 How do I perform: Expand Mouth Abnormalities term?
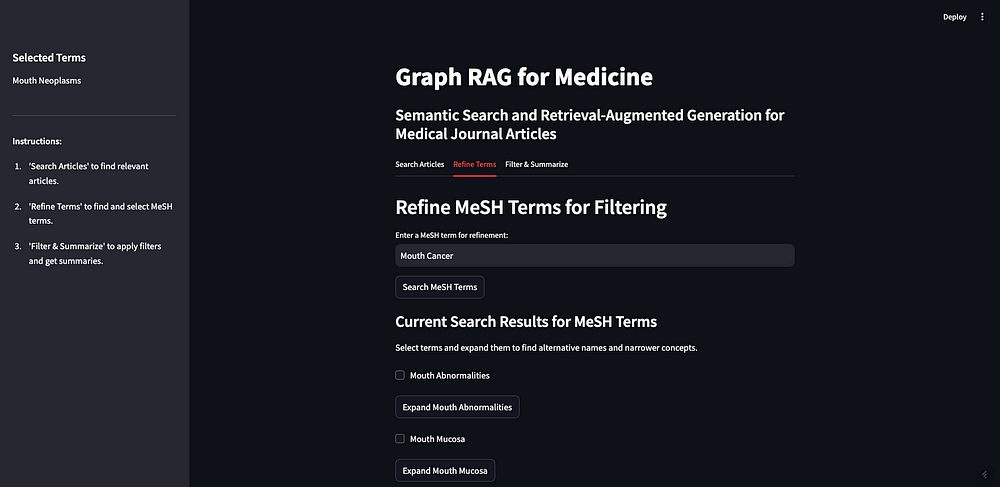[x=457, y=407]
